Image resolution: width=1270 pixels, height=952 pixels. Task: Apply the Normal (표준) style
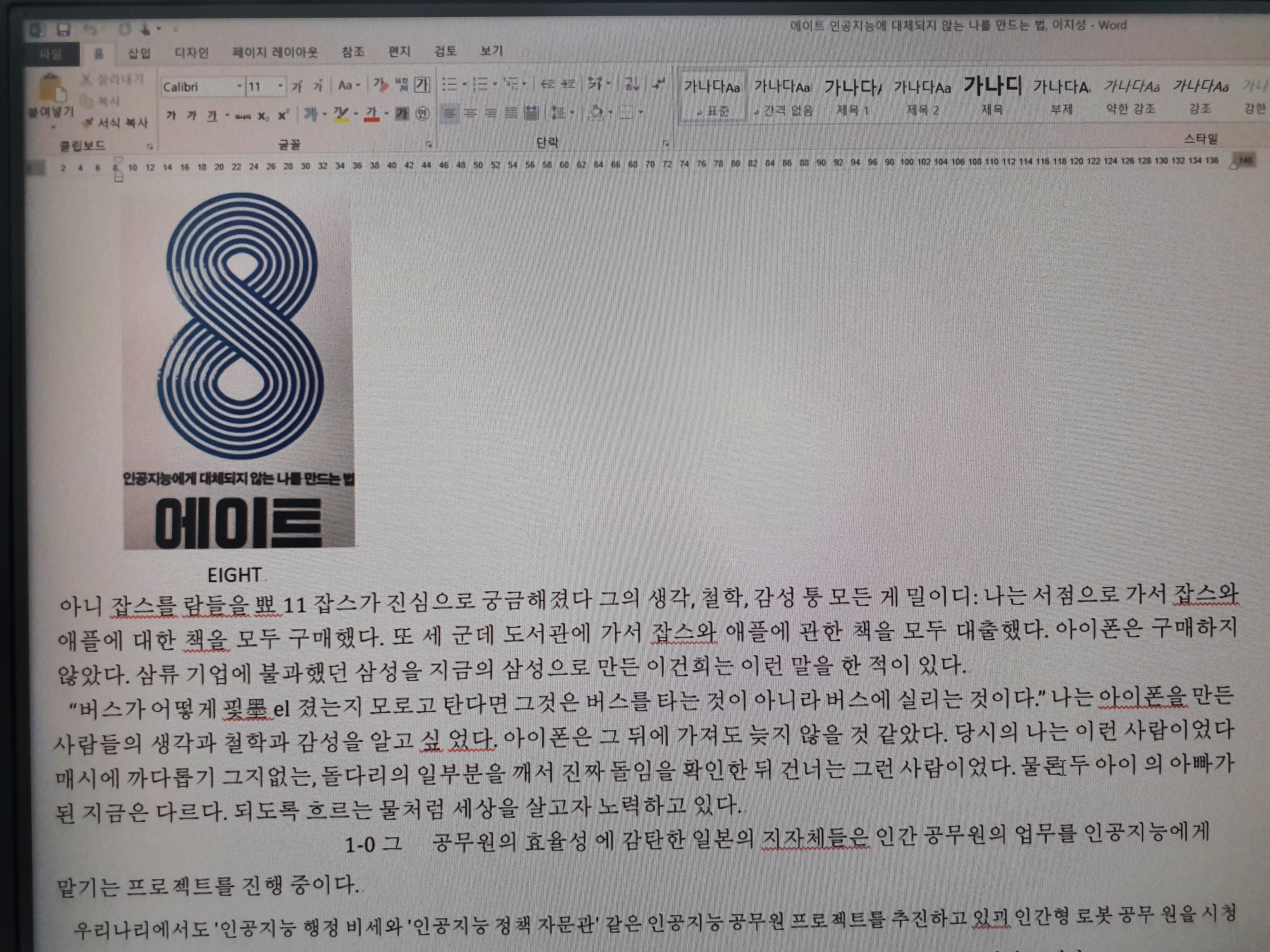coord(713,97)
